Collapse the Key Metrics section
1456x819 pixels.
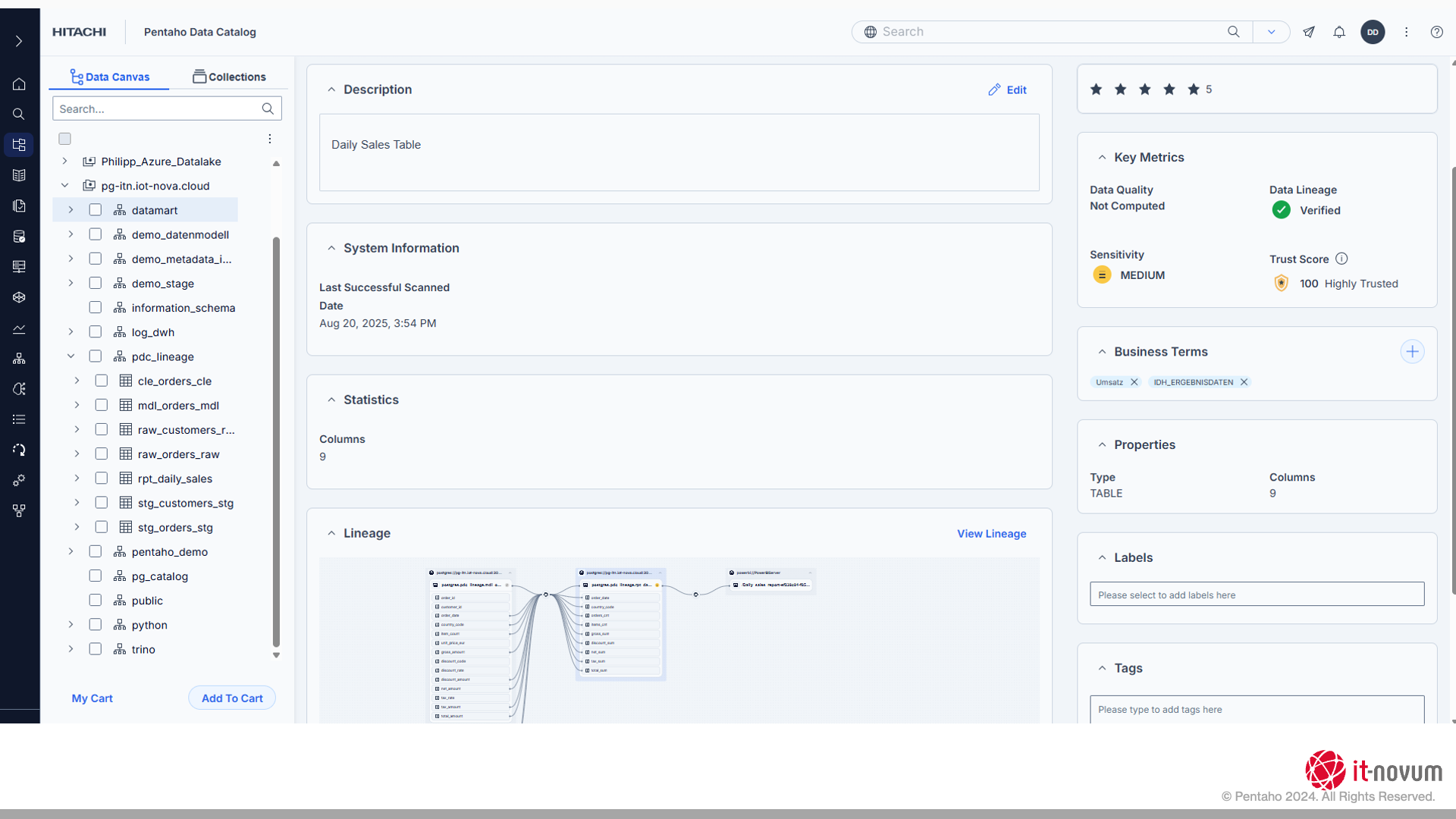point(1102,158)
